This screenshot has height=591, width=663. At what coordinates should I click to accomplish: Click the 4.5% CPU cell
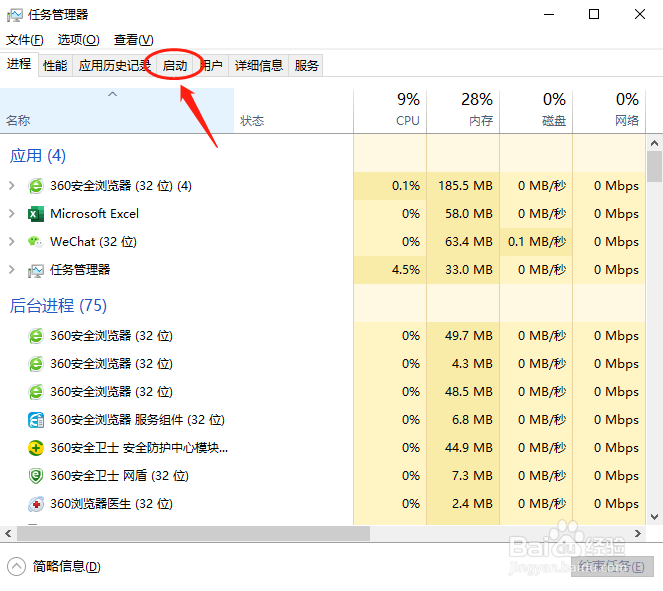pos(390,270)
